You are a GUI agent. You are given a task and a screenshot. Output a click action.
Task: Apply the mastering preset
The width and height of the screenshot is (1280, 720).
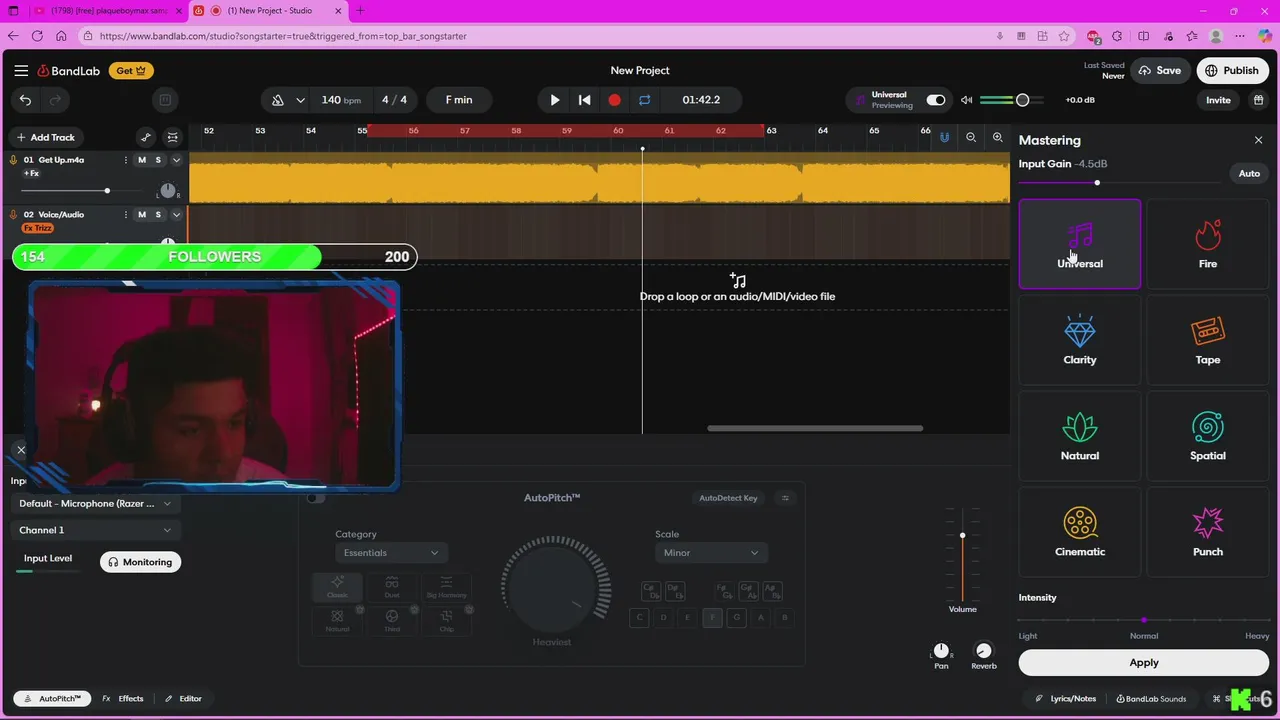[1144, 662]
